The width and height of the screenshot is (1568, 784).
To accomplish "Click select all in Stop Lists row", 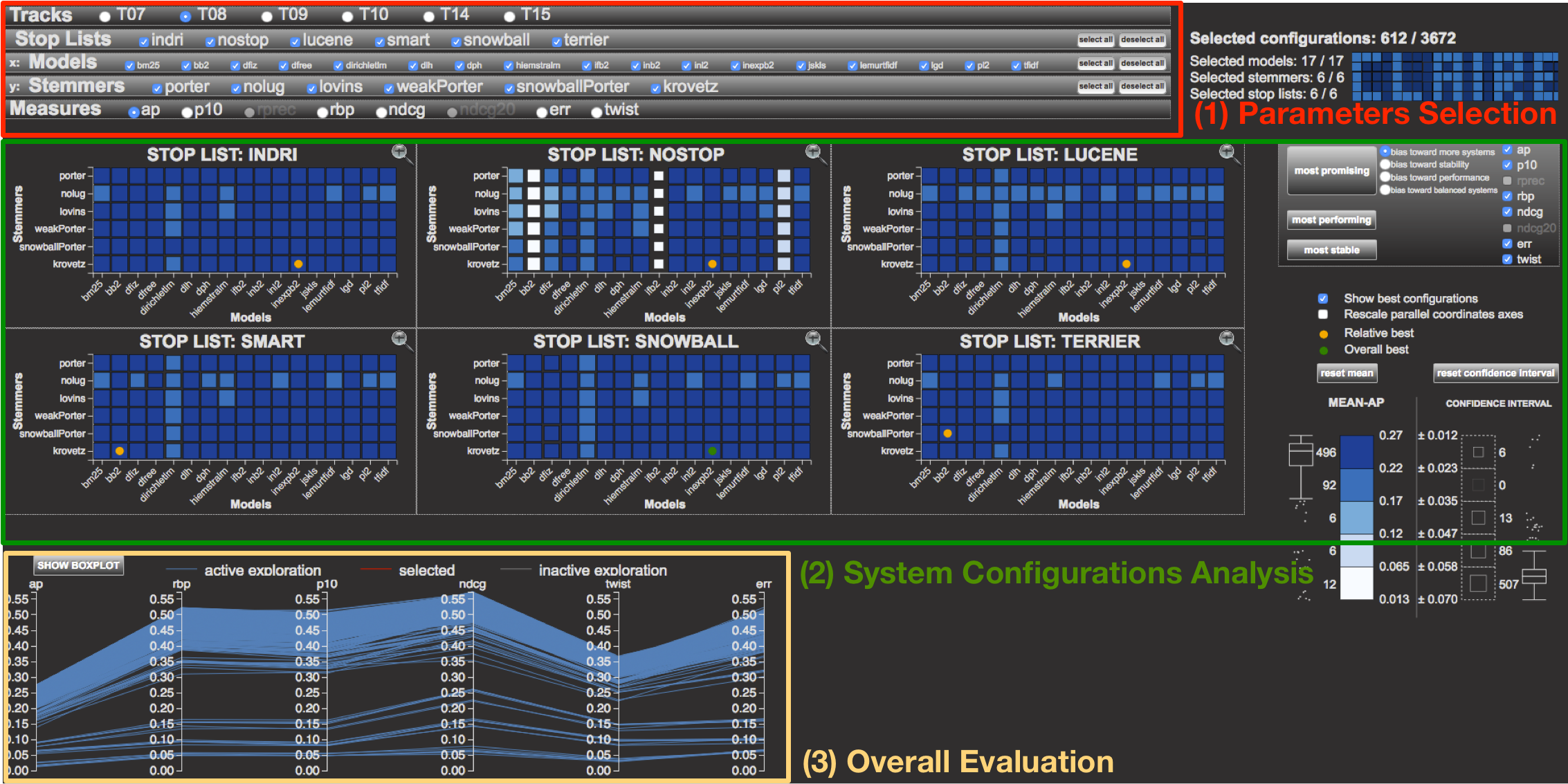I will tap(1096, 39).
